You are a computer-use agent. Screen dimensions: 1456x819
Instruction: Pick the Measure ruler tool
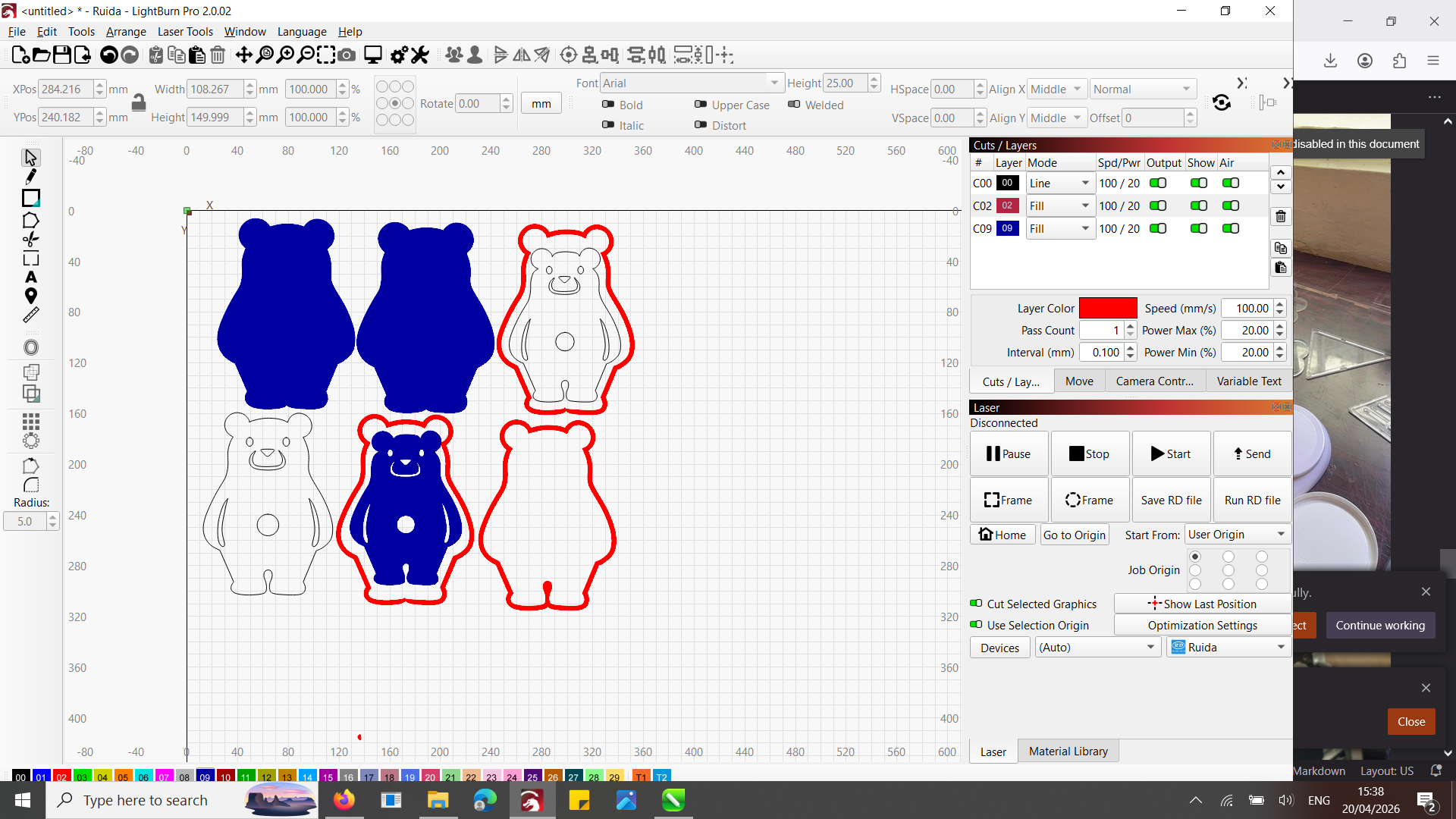click(x=30, y=315)
